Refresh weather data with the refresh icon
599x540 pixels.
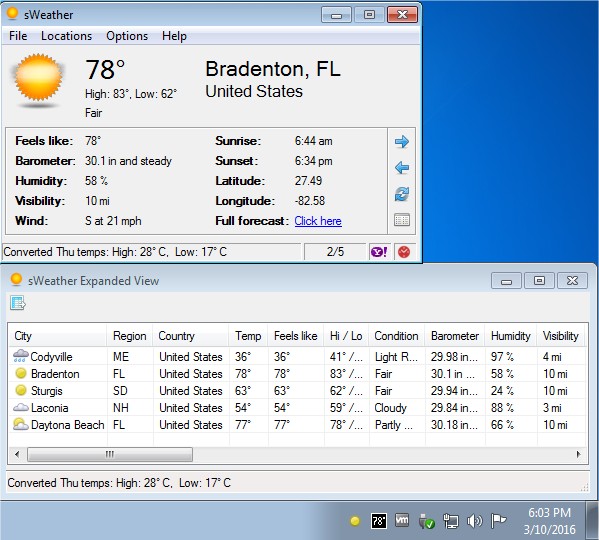[401, 194]
